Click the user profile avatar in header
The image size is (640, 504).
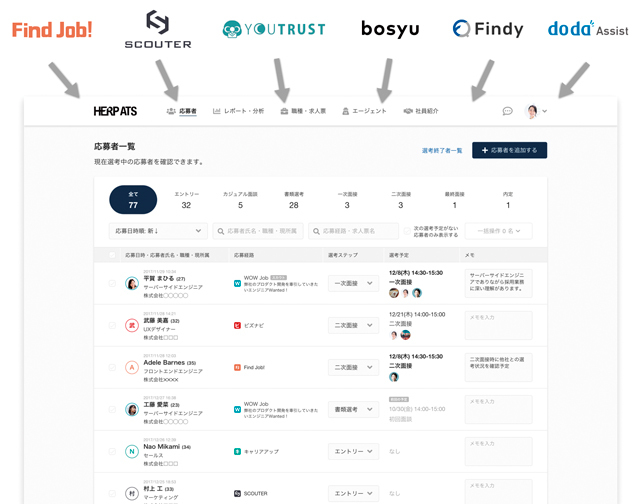532,111
